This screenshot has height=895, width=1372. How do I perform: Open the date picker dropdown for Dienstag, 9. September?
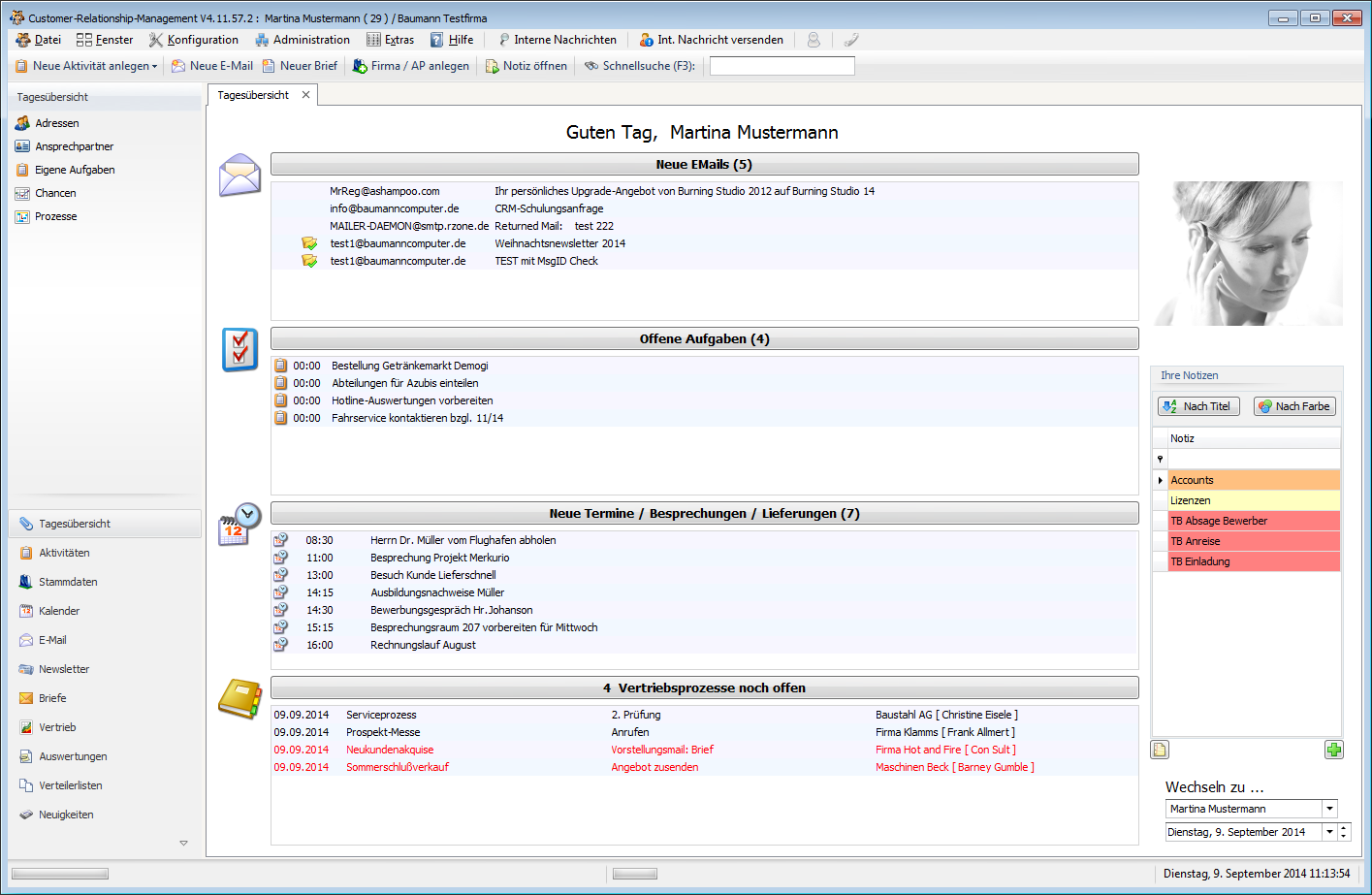[1329, 832]
